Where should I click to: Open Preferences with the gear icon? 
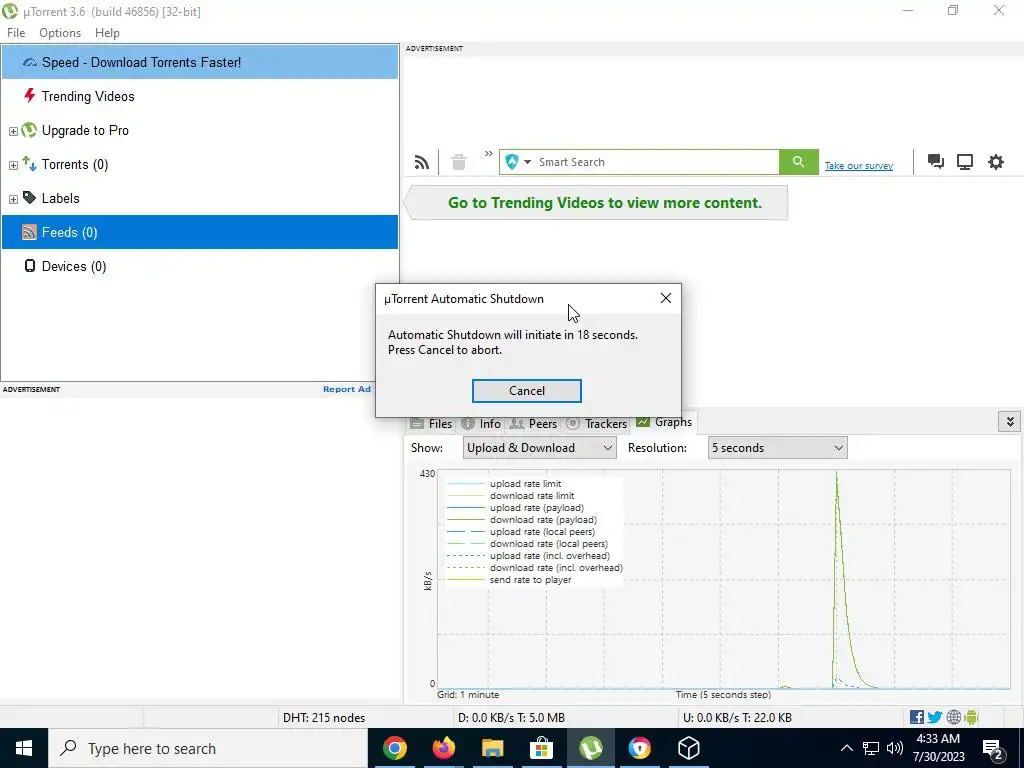pyautogui.click(x=995, y=162)
